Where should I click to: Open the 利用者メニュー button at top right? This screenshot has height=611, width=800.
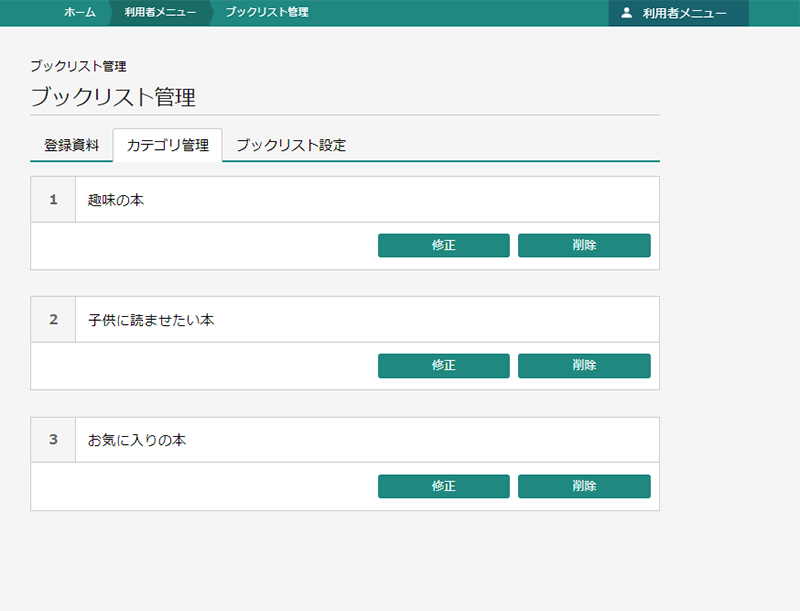pos(679,13)
